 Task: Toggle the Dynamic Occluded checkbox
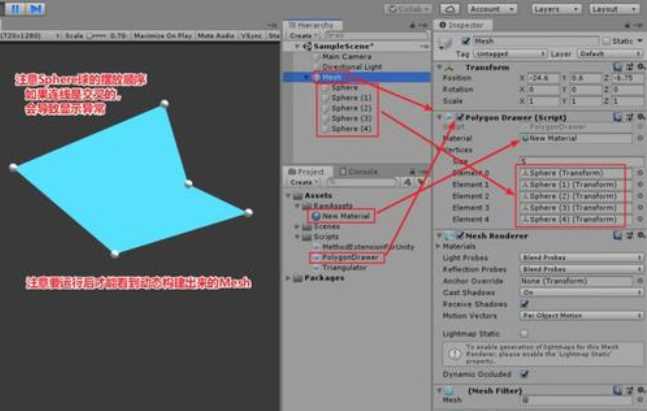click(524, 374)
